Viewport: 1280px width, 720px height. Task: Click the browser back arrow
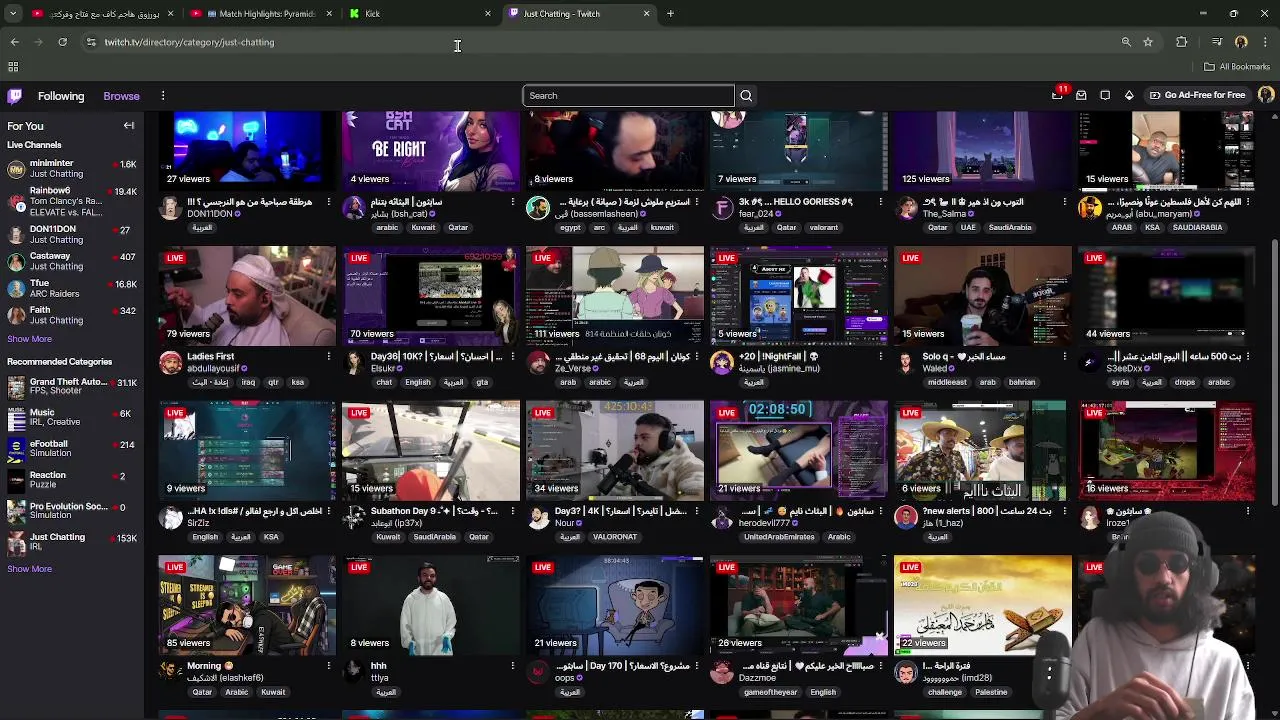coord(14,42)
